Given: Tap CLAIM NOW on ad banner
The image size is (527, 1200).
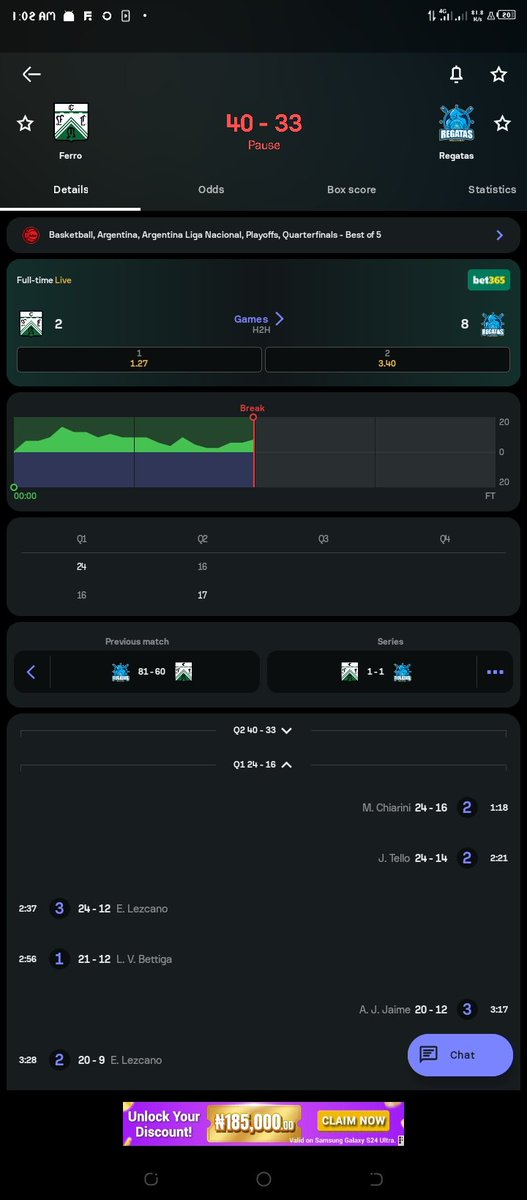Looking at the screenshot, I should pyautogui.click(x=354, y=1121).
